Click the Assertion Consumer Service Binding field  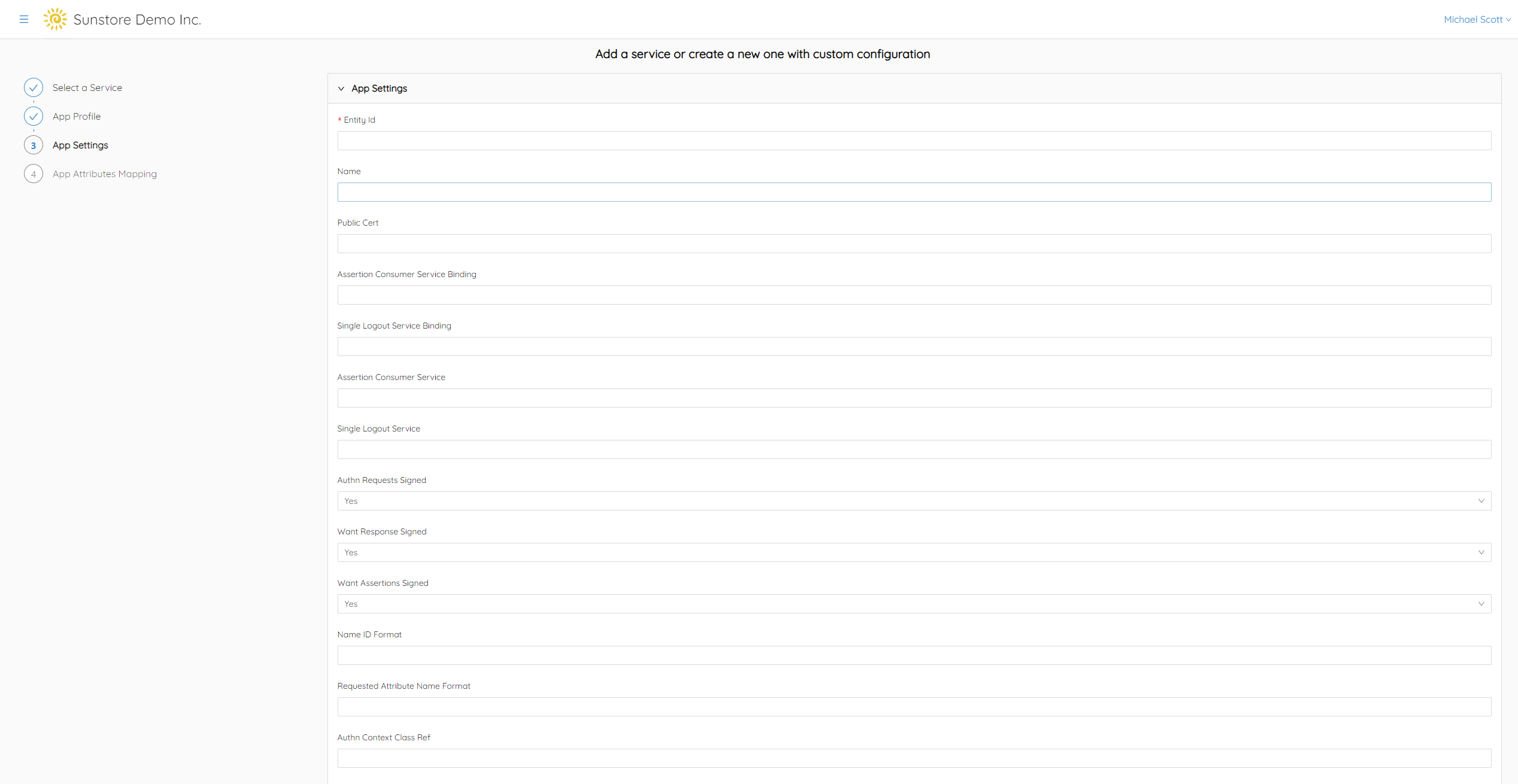click(x=914, y=295)
